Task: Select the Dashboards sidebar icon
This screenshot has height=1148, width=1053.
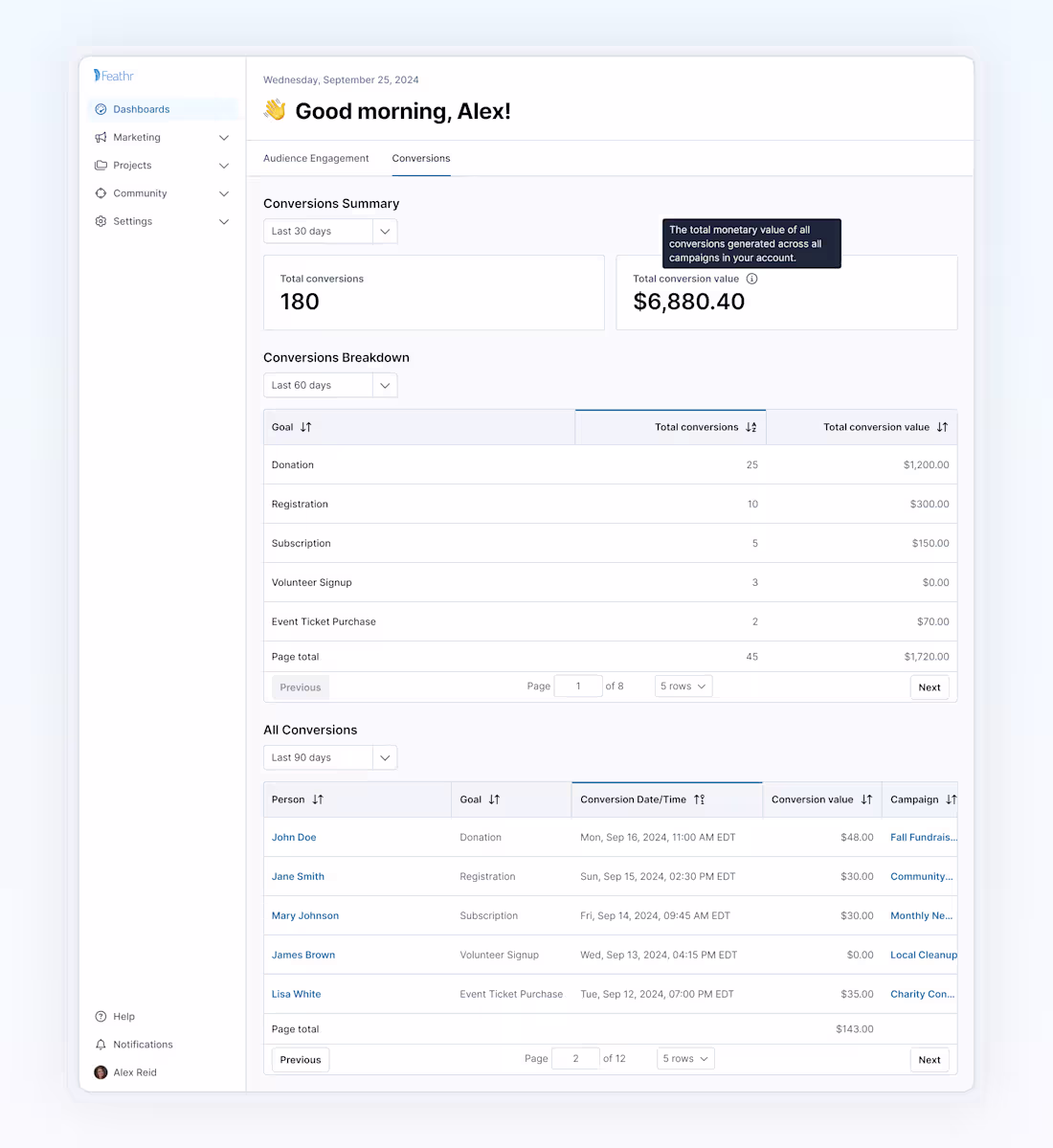Action: pyautogui.click(x=101, y=109)
